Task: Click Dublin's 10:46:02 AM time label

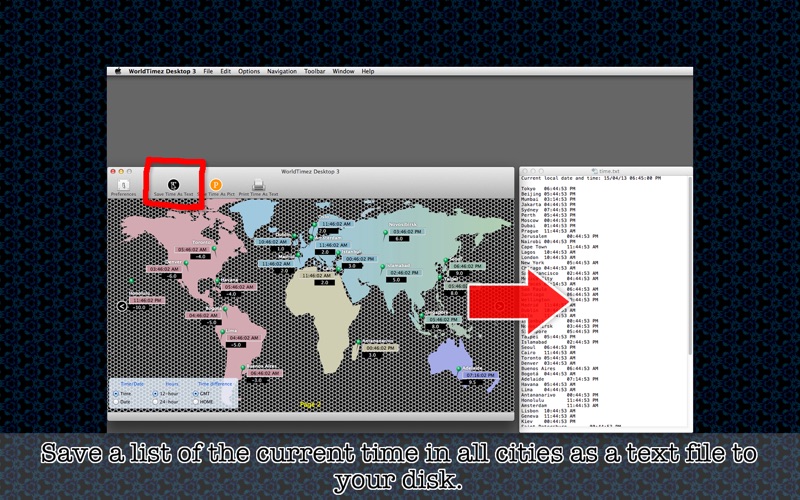Action: point(272,242)
